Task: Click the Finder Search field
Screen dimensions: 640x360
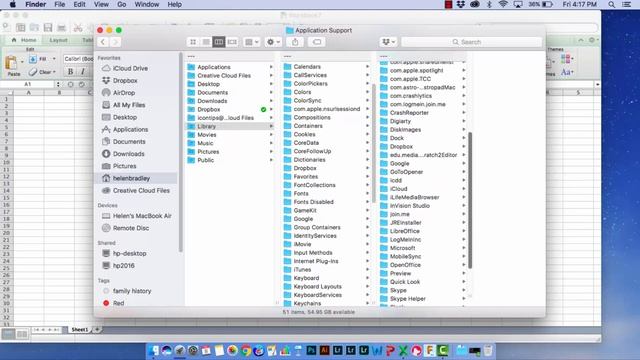Action: pyautogui.click(x=472, y=42)
